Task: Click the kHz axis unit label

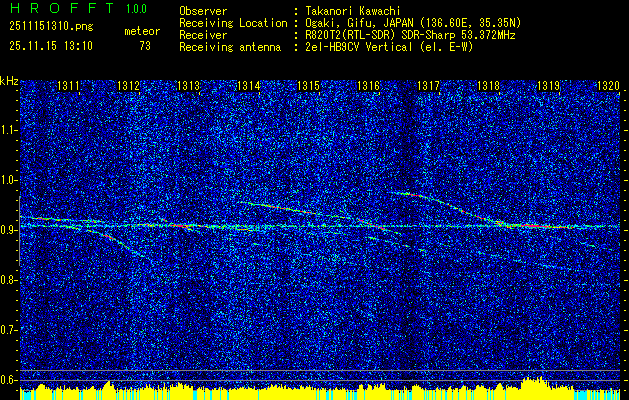Action: 9,81
